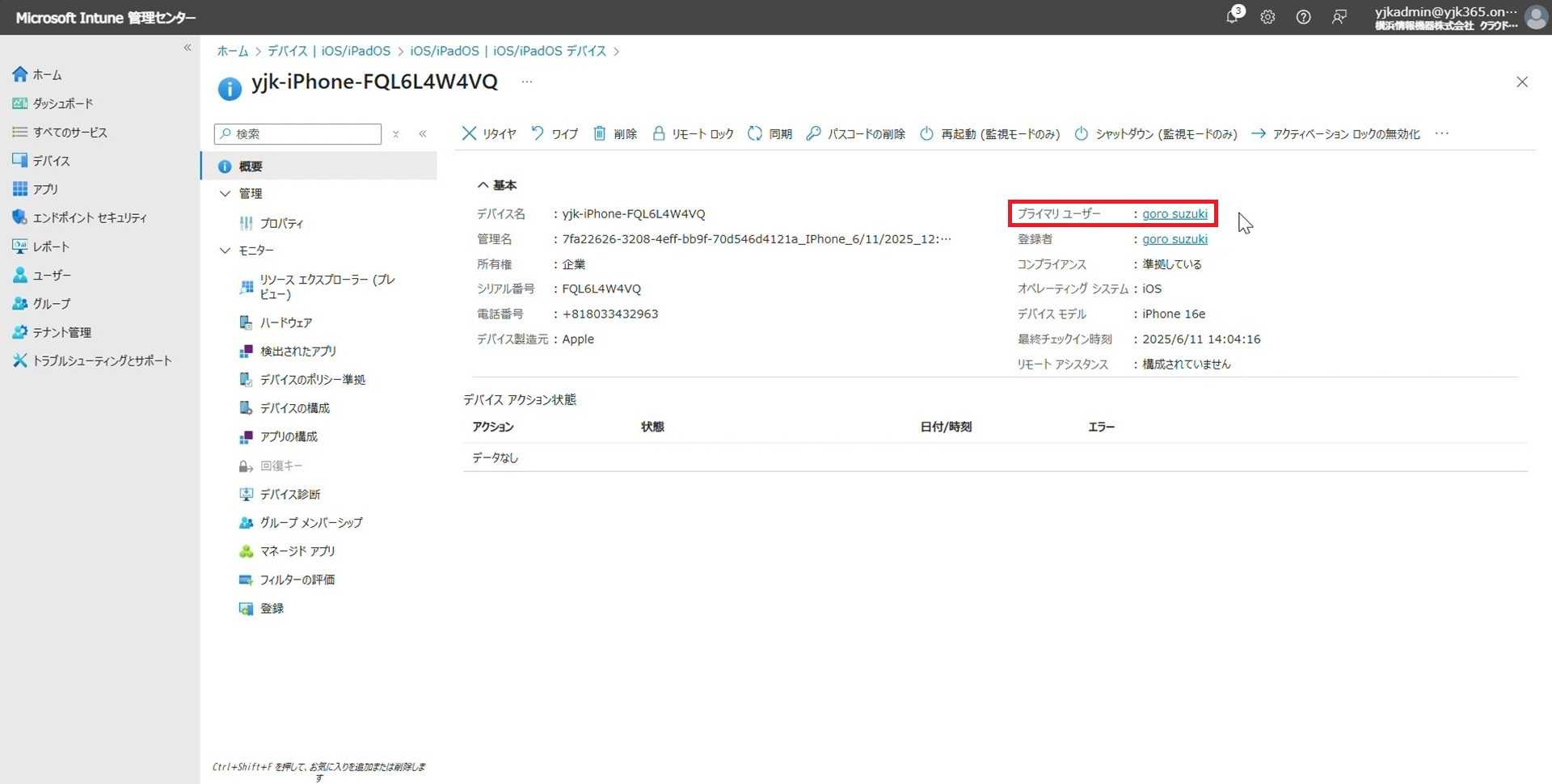1552x784 pixels.
Task: Collapse the device menu with the double chevron
Action: tap(423, 133)
